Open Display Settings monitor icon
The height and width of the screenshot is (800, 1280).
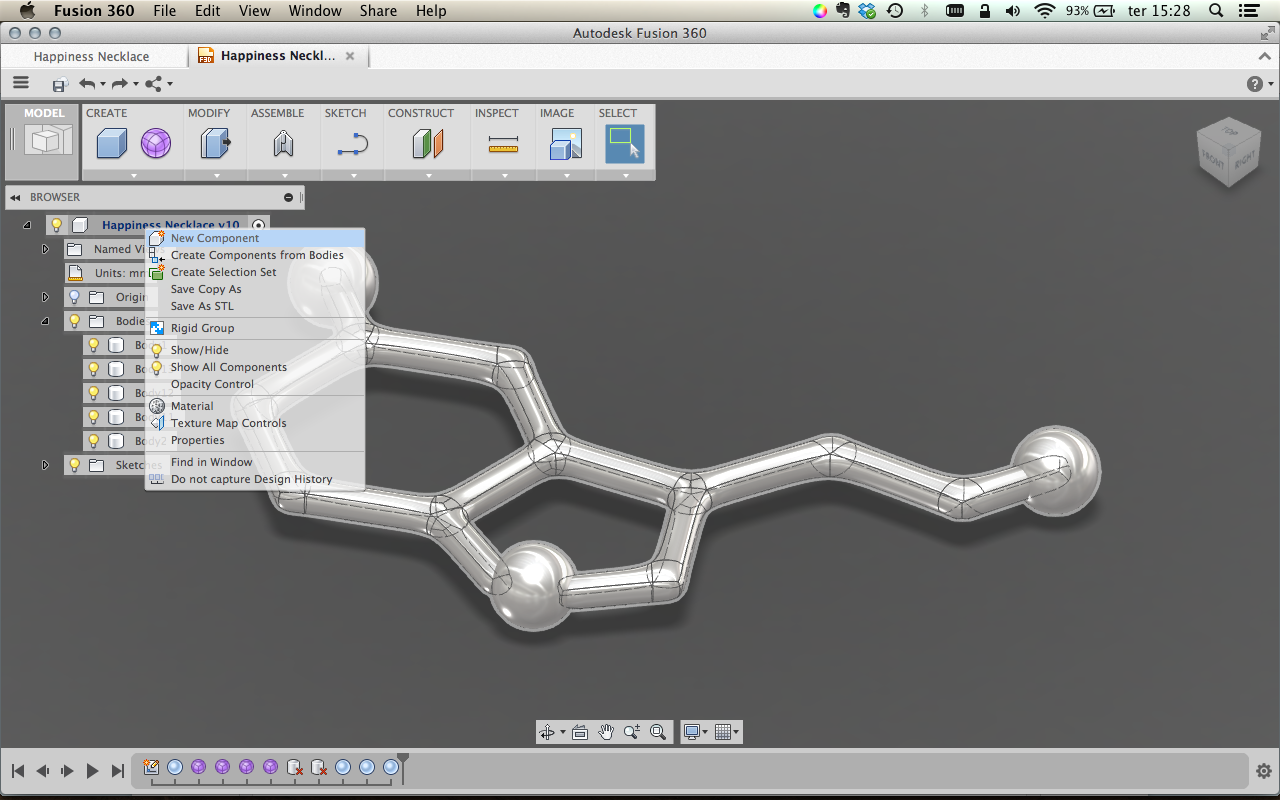(x=691, y=732)
